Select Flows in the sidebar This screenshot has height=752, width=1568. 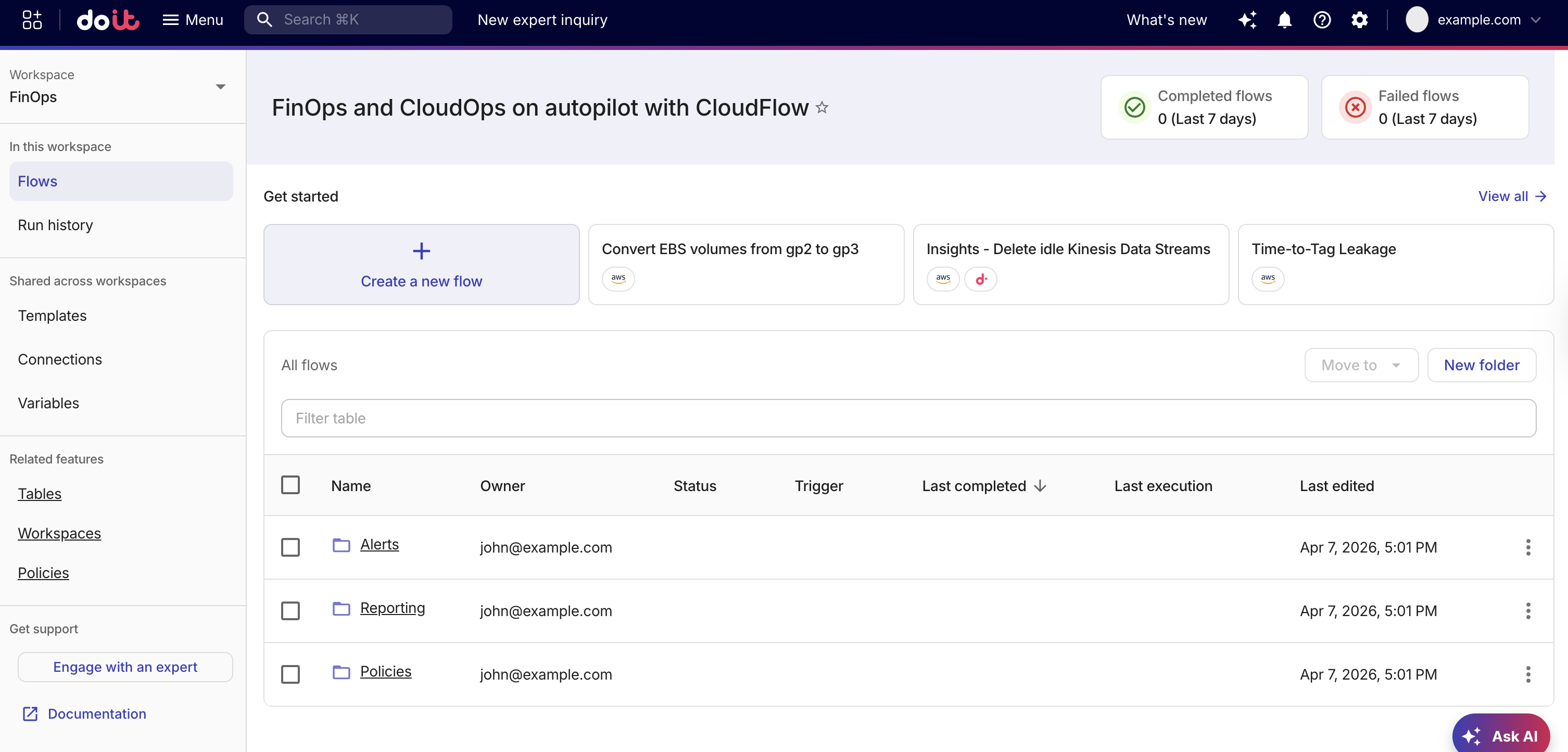pyautogui.click(x=121, y=181)
